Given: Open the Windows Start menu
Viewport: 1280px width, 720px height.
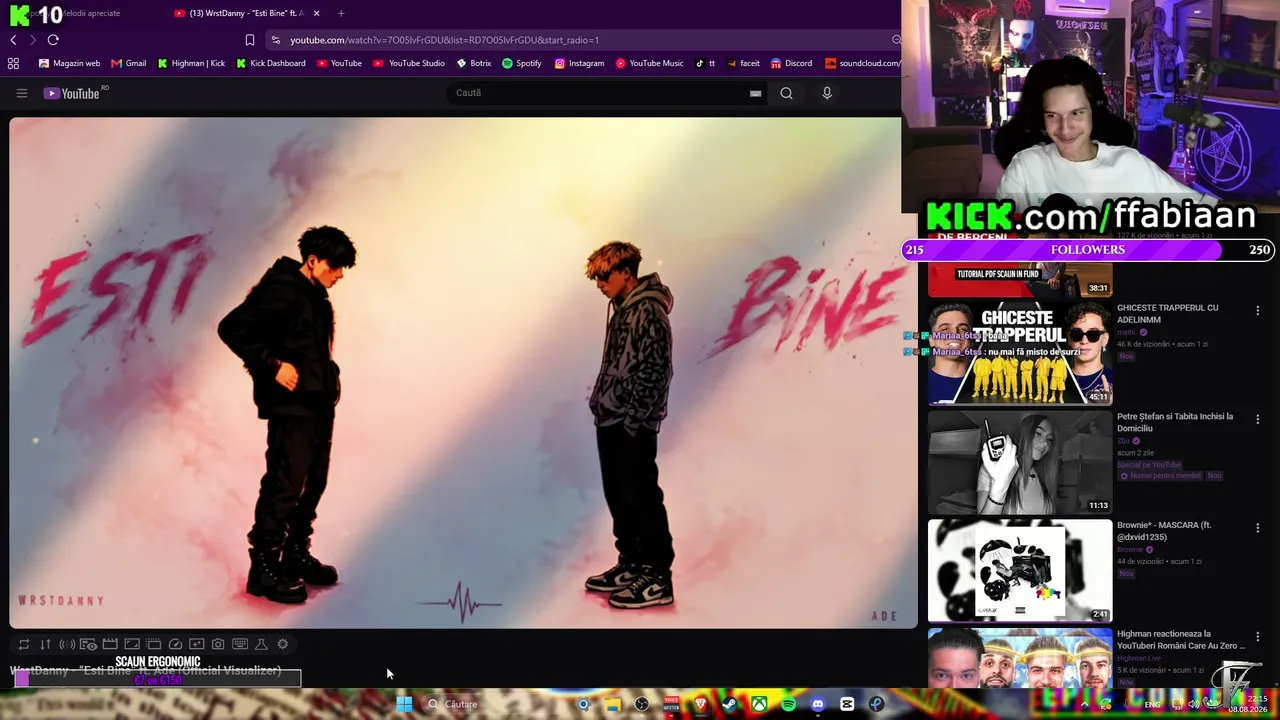Looking at the screenshot, I should pyautogui.click(x=404, y=704).
